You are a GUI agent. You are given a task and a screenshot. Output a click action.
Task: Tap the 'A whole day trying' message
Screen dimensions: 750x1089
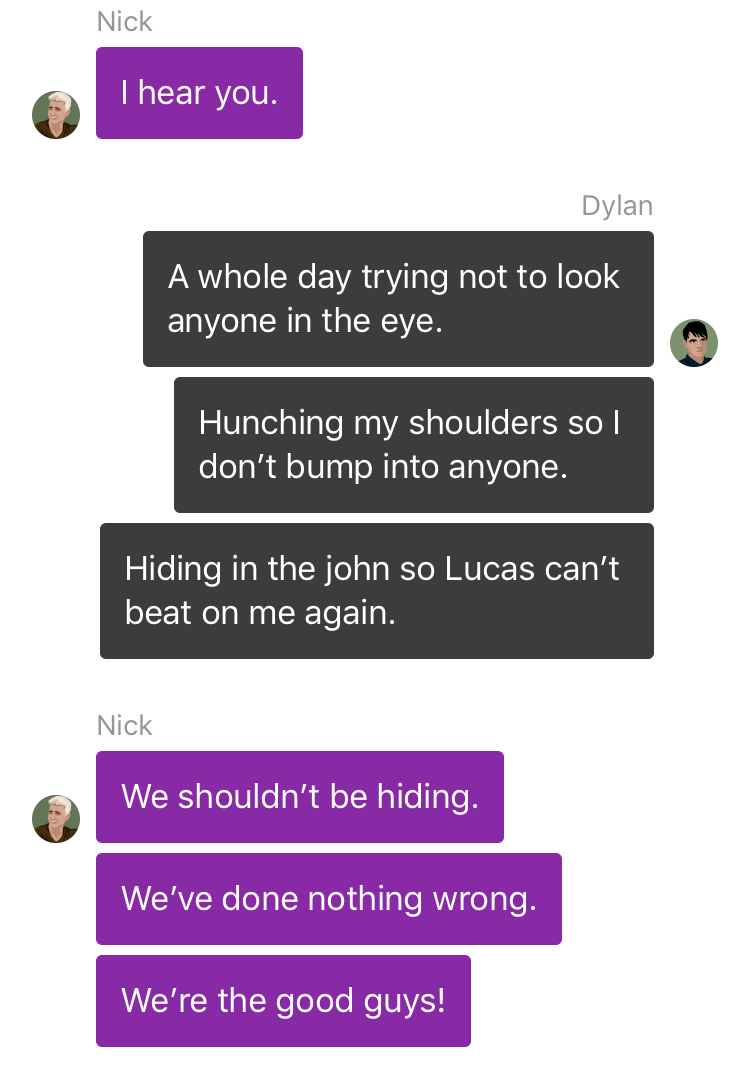click(398, 299)
